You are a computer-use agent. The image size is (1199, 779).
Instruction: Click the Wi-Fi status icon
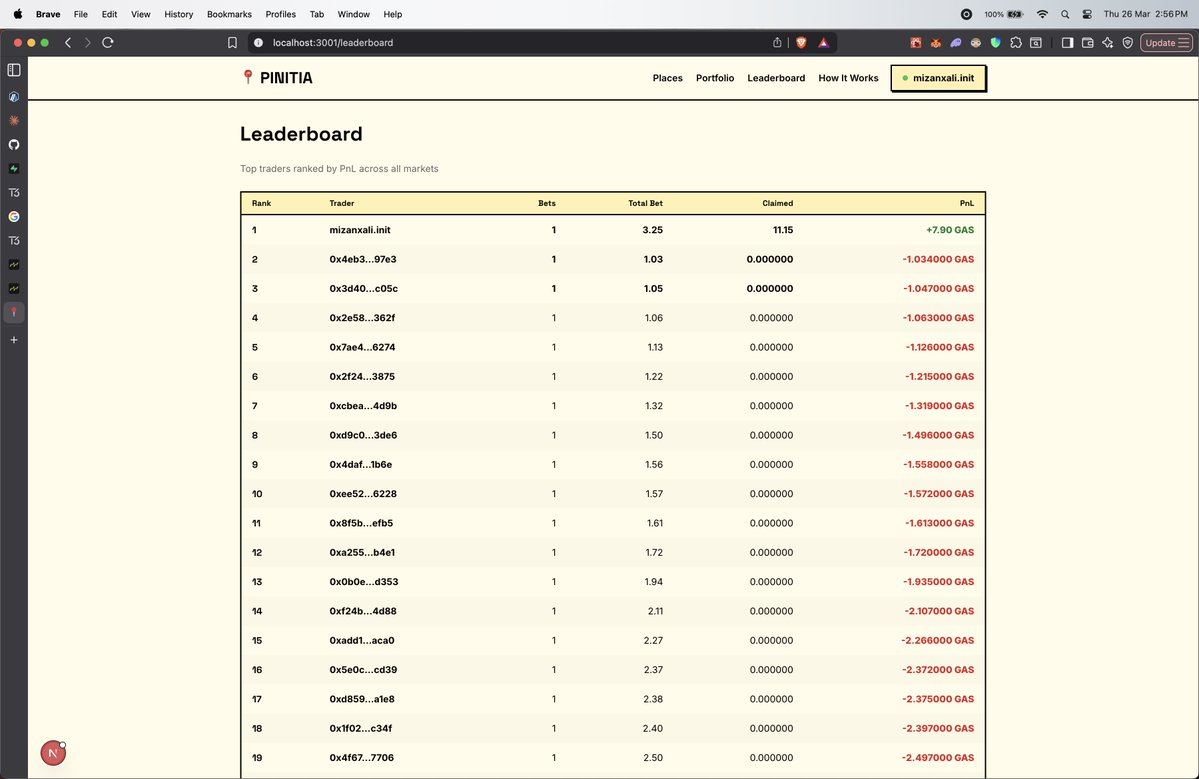coord(1042,14)
